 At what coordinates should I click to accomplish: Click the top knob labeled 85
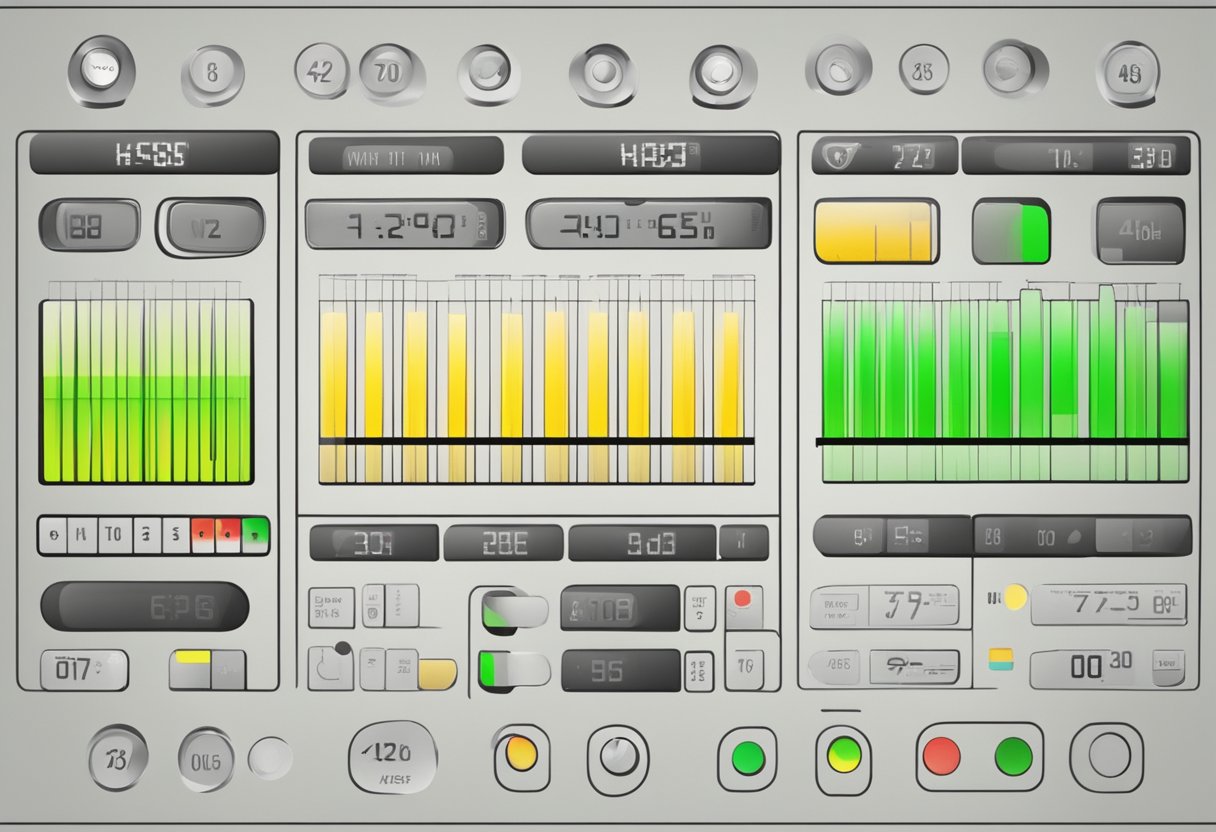click(x=923, y=70)
